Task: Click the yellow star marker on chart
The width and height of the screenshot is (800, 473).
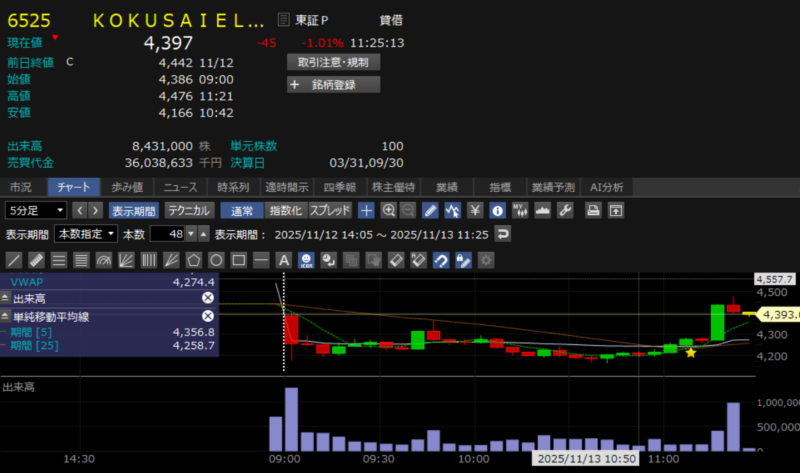Action: click(690, 352)
